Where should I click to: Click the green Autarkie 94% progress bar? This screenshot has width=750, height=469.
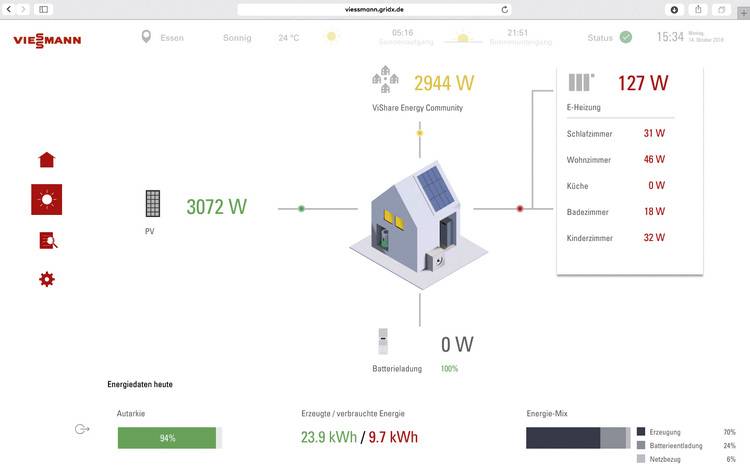coord(166,438)
